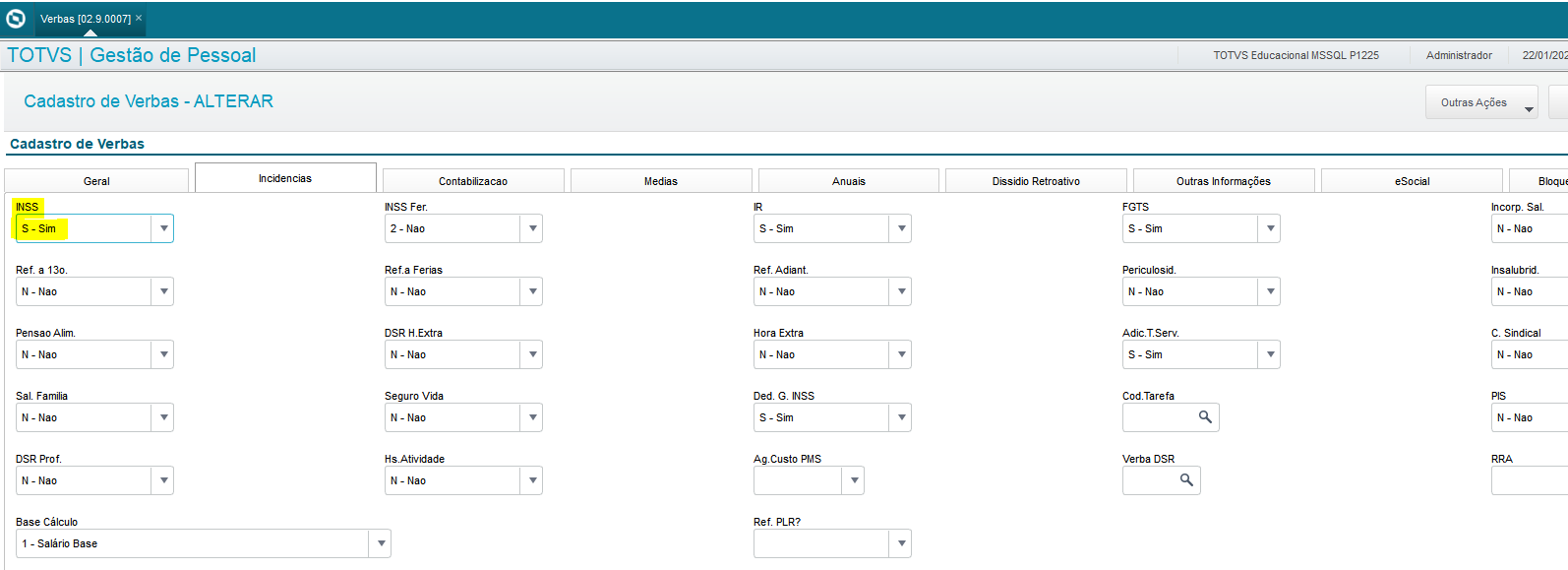Click the Administrador user label

[x=1459, y=55]
